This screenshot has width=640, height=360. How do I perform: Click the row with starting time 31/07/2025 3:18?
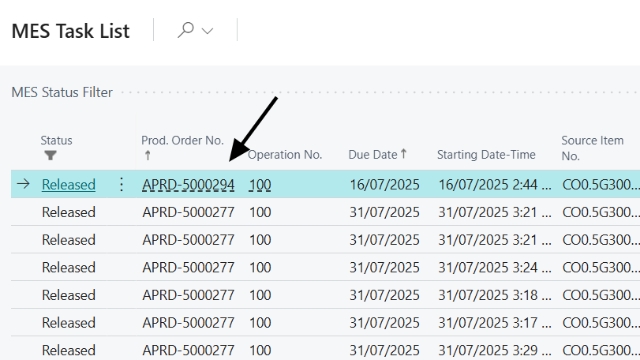pos(325,295)
